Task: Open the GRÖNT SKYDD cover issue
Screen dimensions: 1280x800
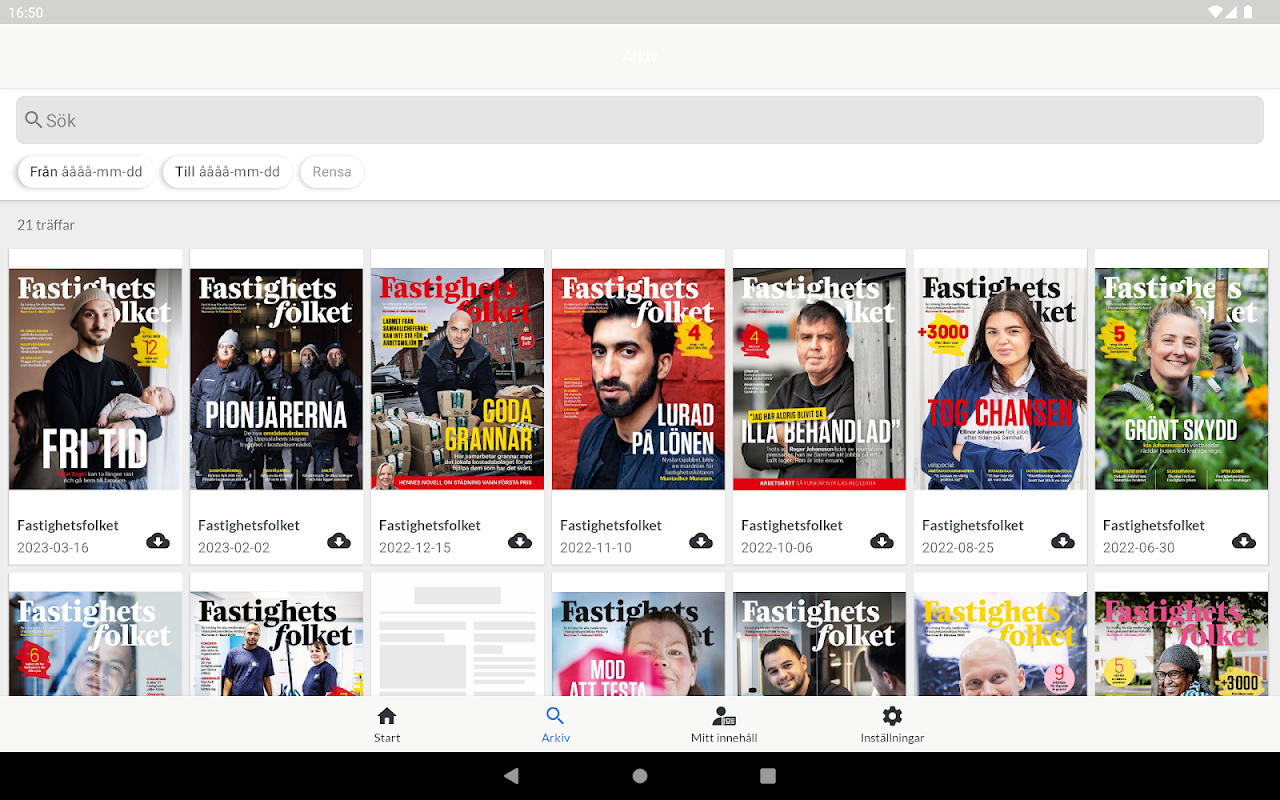Action: [1182, 379]
